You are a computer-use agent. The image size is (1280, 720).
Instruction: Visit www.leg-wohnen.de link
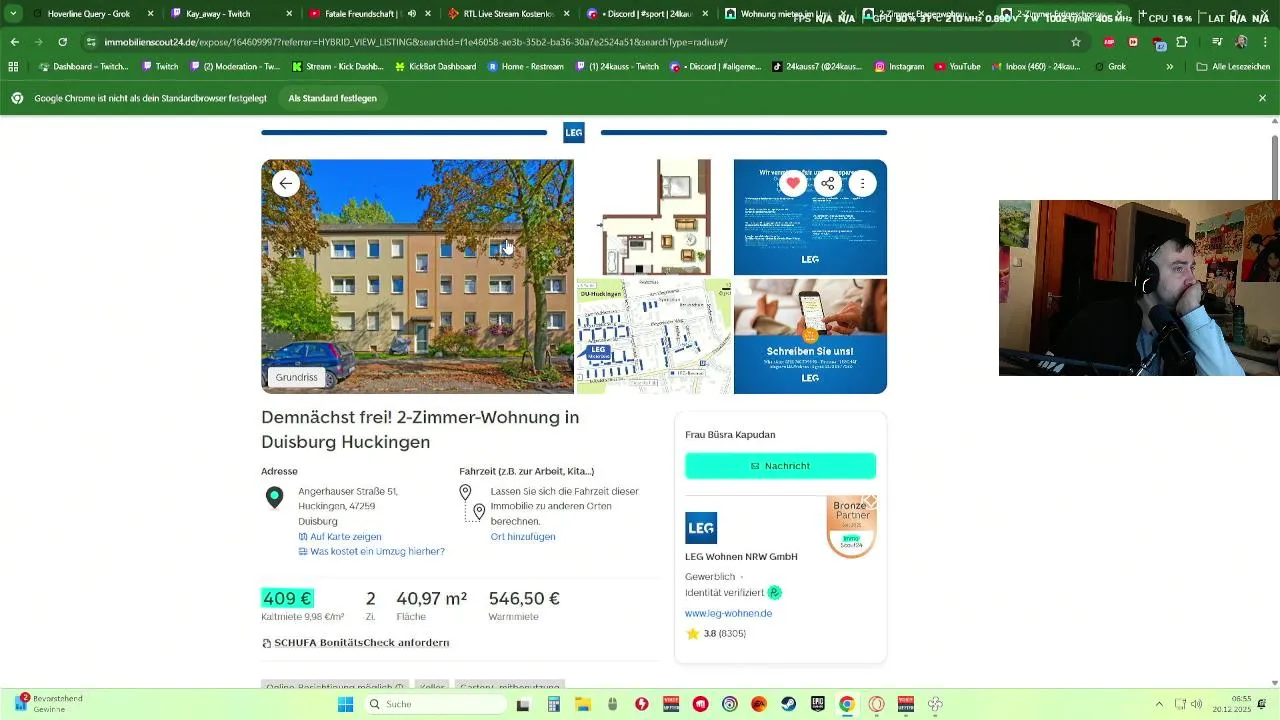pyautogui.click(x=728, y=613)
